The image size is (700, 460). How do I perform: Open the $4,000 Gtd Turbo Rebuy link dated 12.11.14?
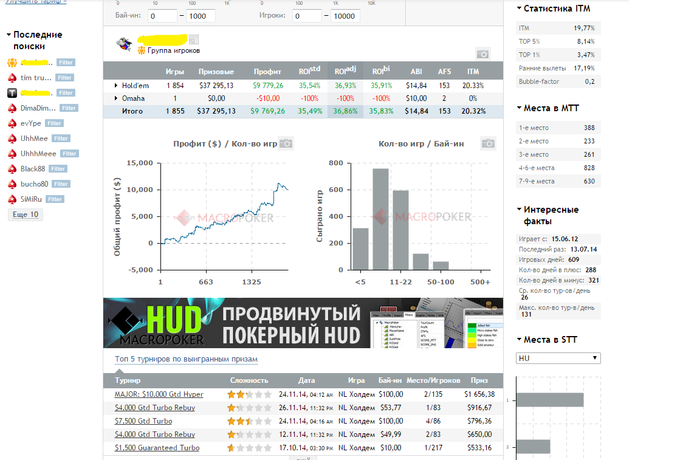click(x=155, y=435)
